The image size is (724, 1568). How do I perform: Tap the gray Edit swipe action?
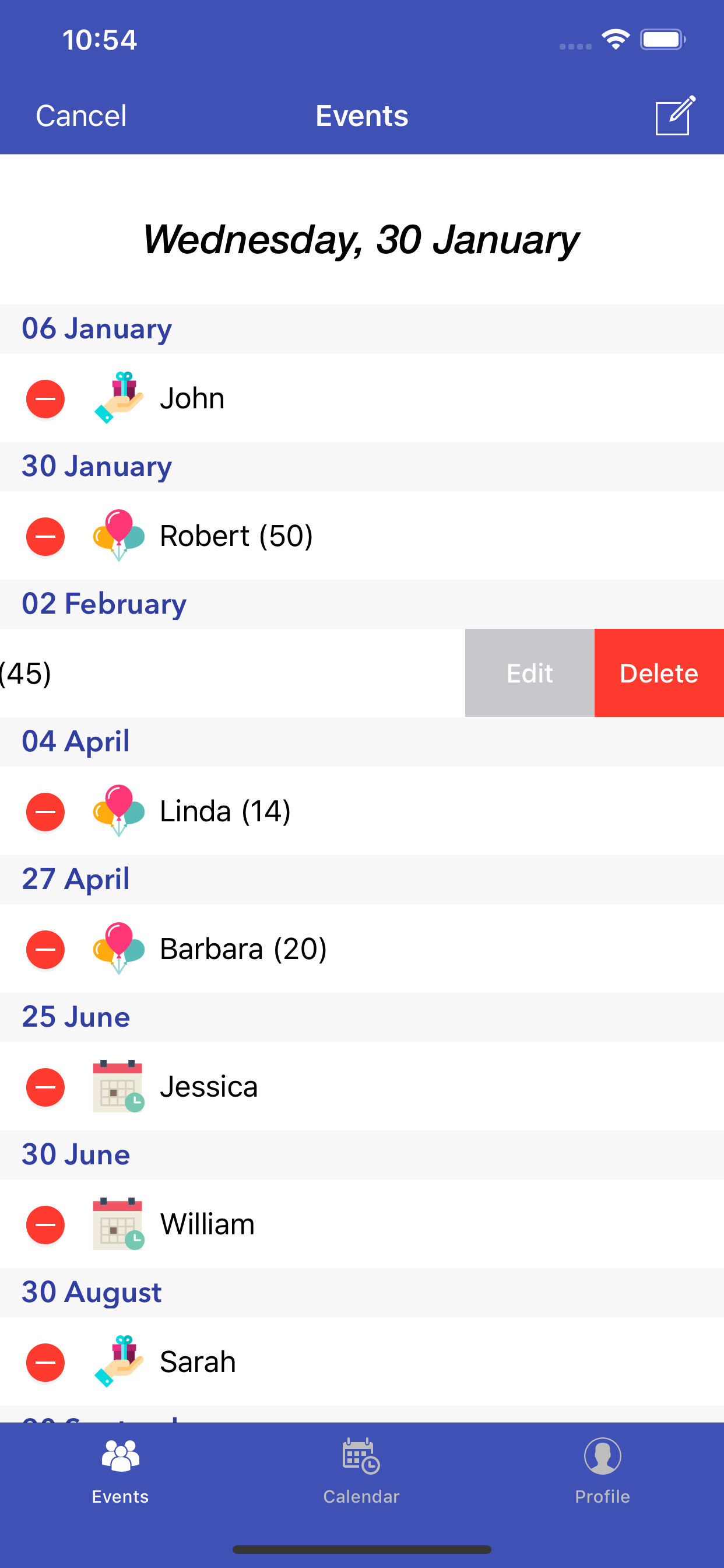[529, 673]
